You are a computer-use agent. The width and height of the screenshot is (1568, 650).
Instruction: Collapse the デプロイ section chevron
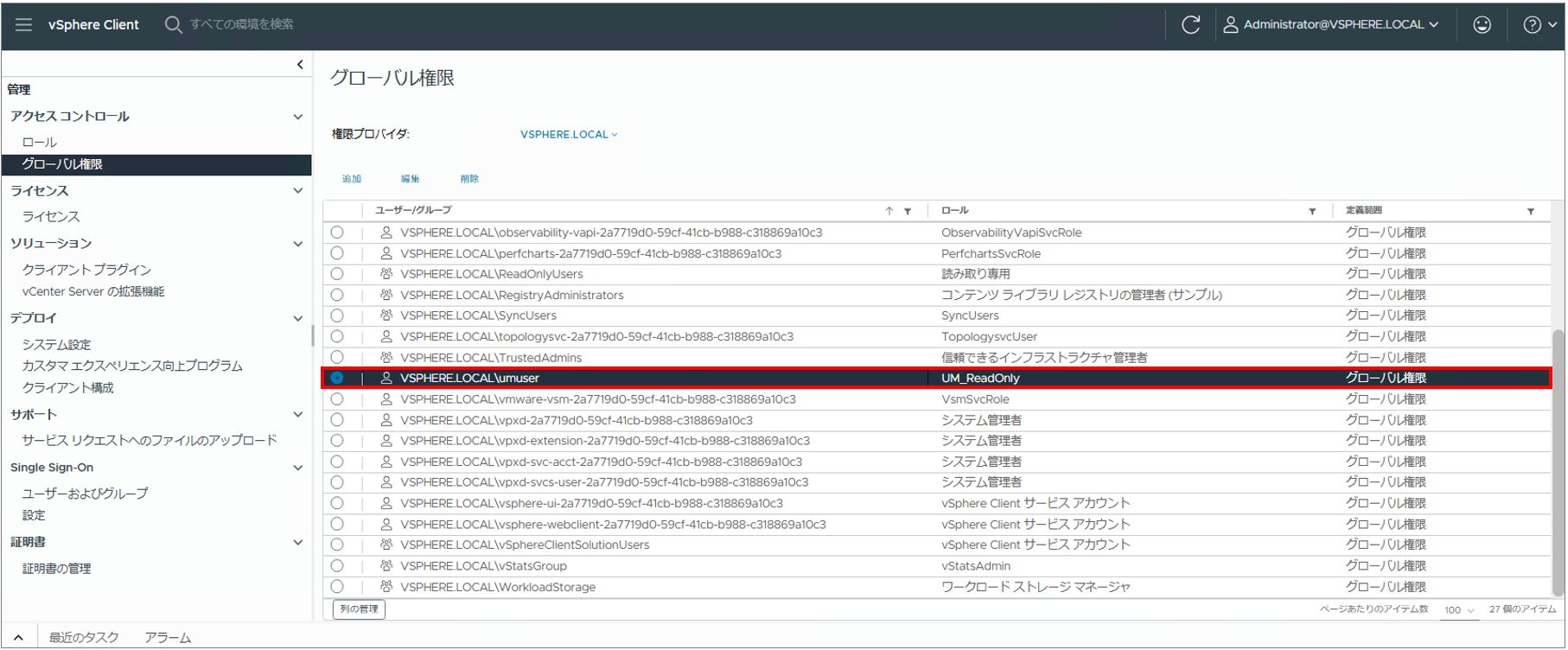coord(298,318)
